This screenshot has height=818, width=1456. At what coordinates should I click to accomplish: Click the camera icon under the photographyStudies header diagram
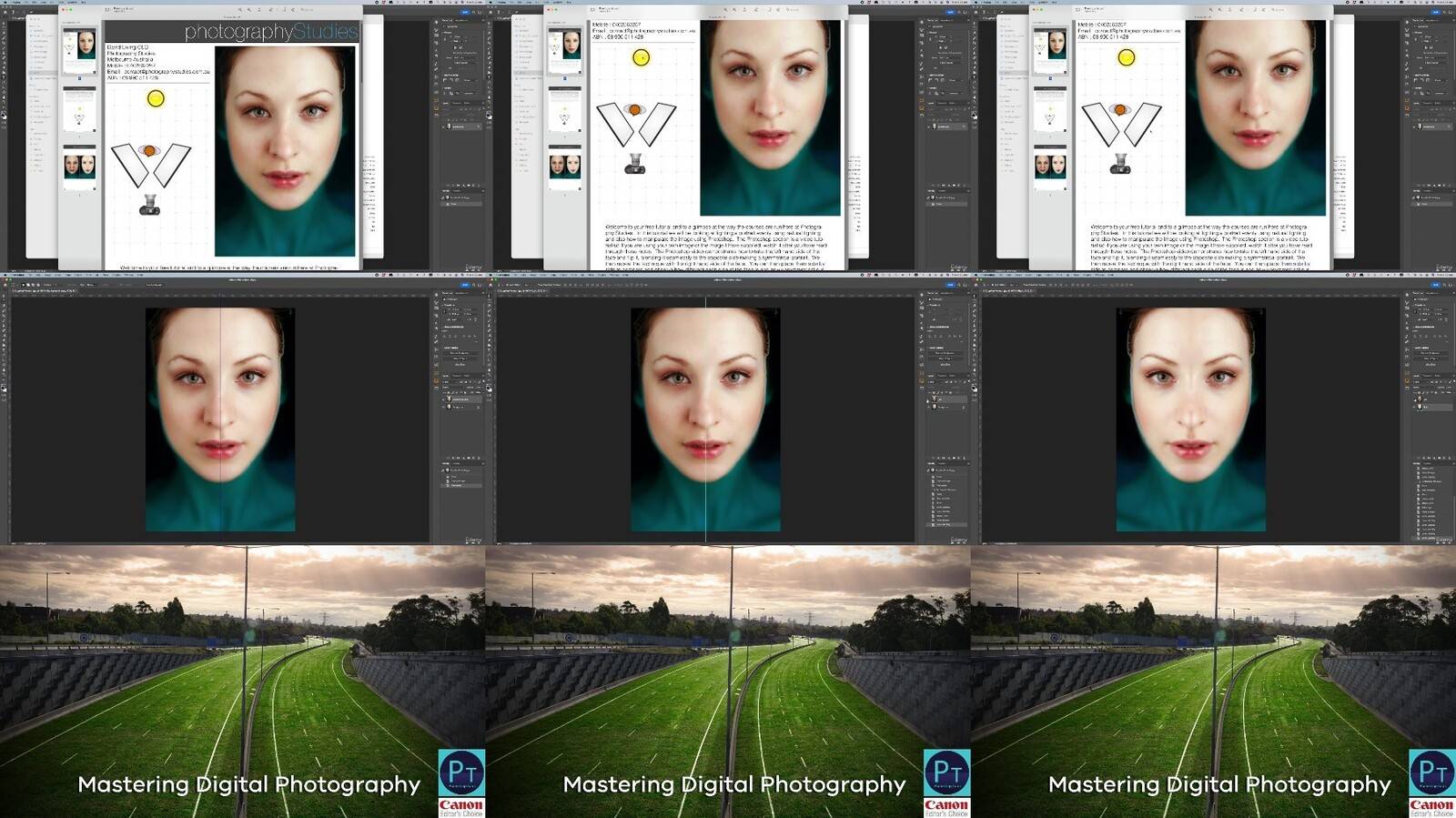[148, 206]
